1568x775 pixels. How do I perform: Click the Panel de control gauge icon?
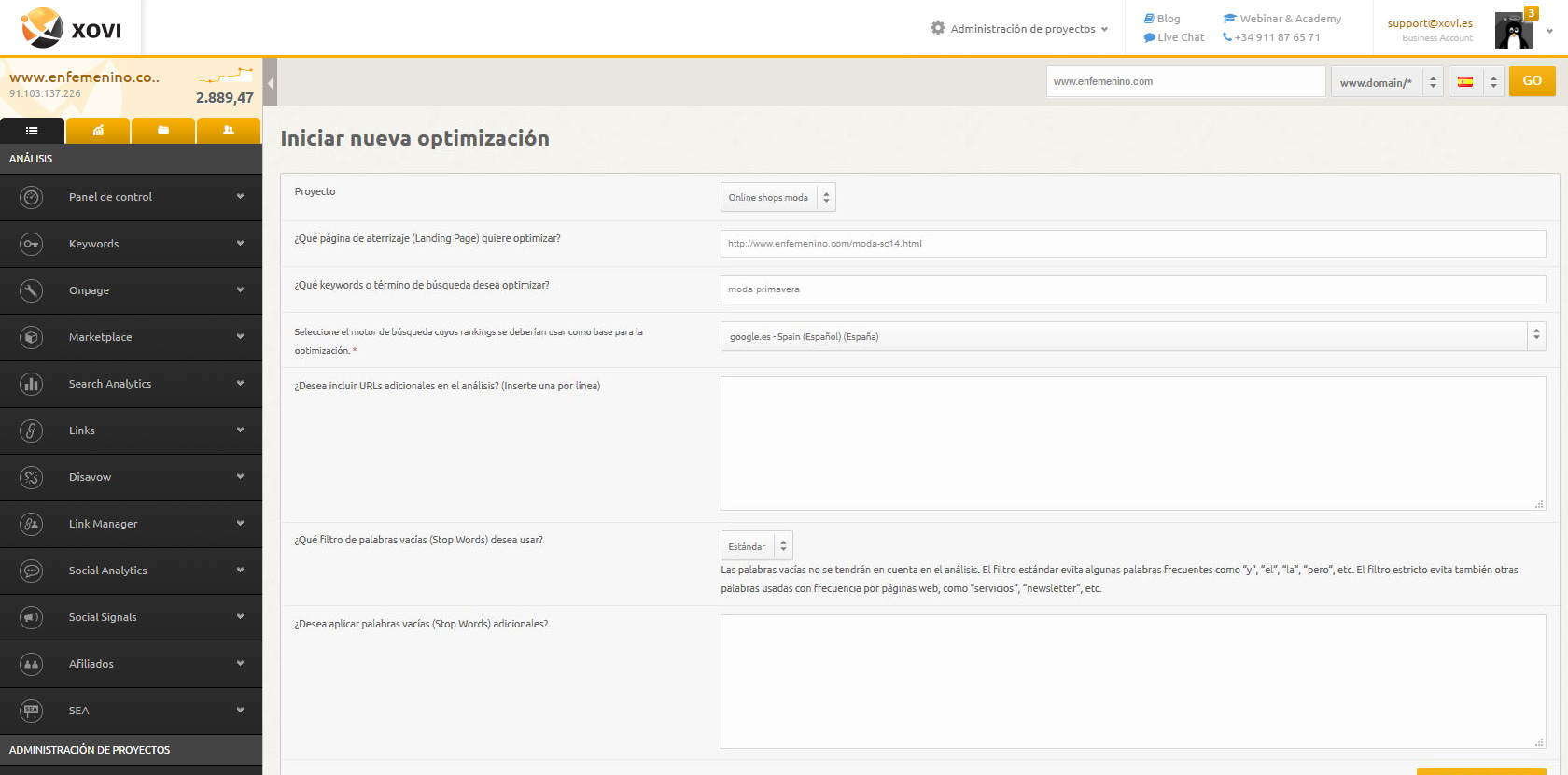click(x=32, y=197)
